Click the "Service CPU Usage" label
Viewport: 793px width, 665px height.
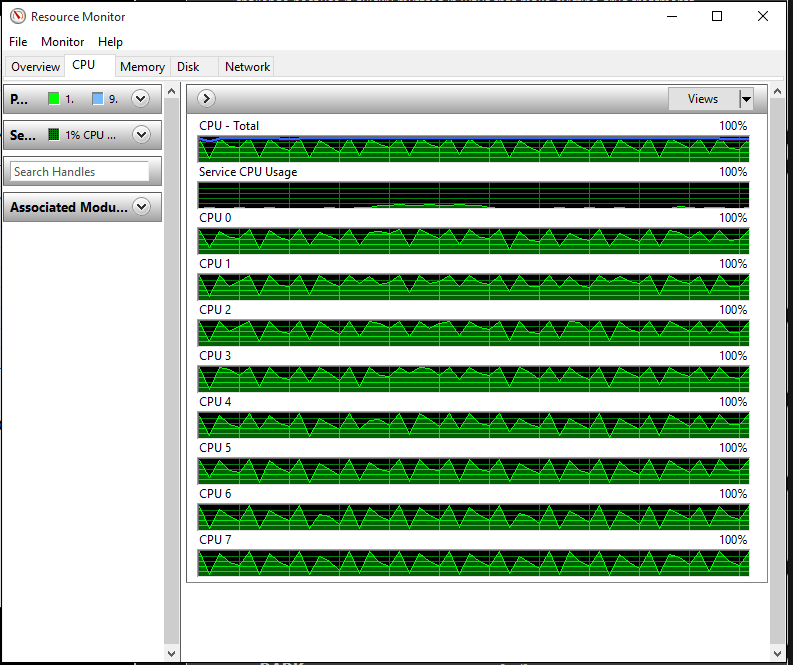[248, 172]
